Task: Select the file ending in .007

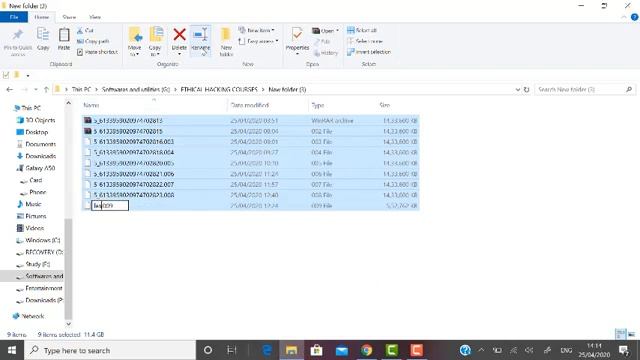Action: point(251,184)
